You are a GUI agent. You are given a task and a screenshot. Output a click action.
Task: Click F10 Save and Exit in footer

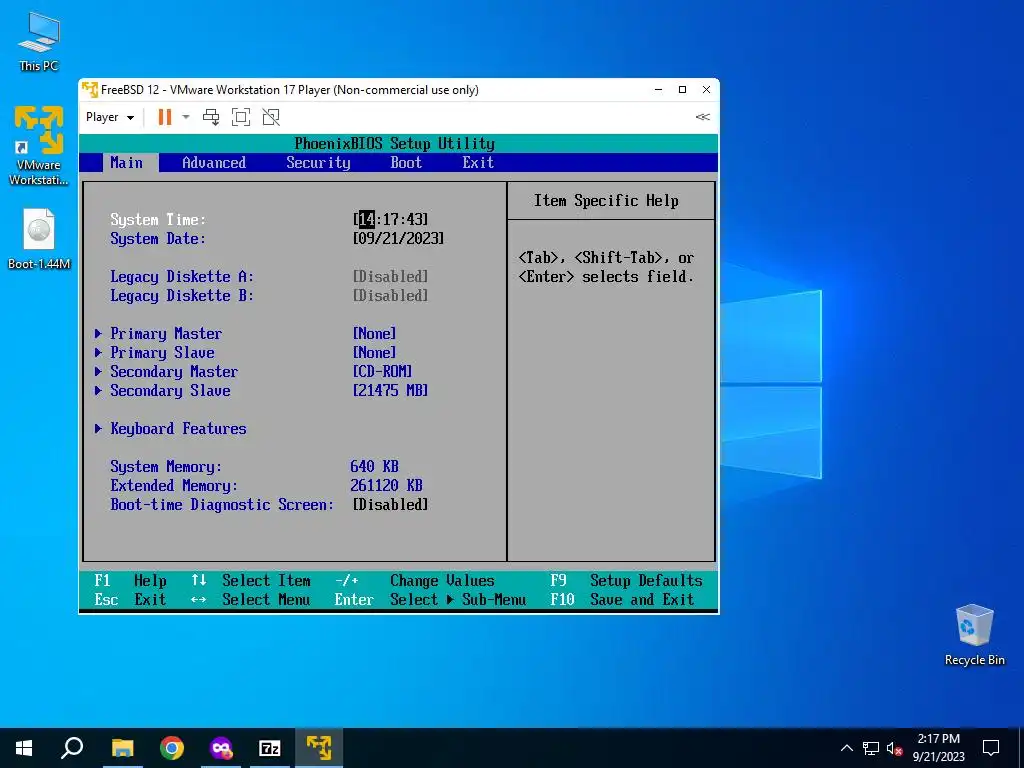pos(622,600)
